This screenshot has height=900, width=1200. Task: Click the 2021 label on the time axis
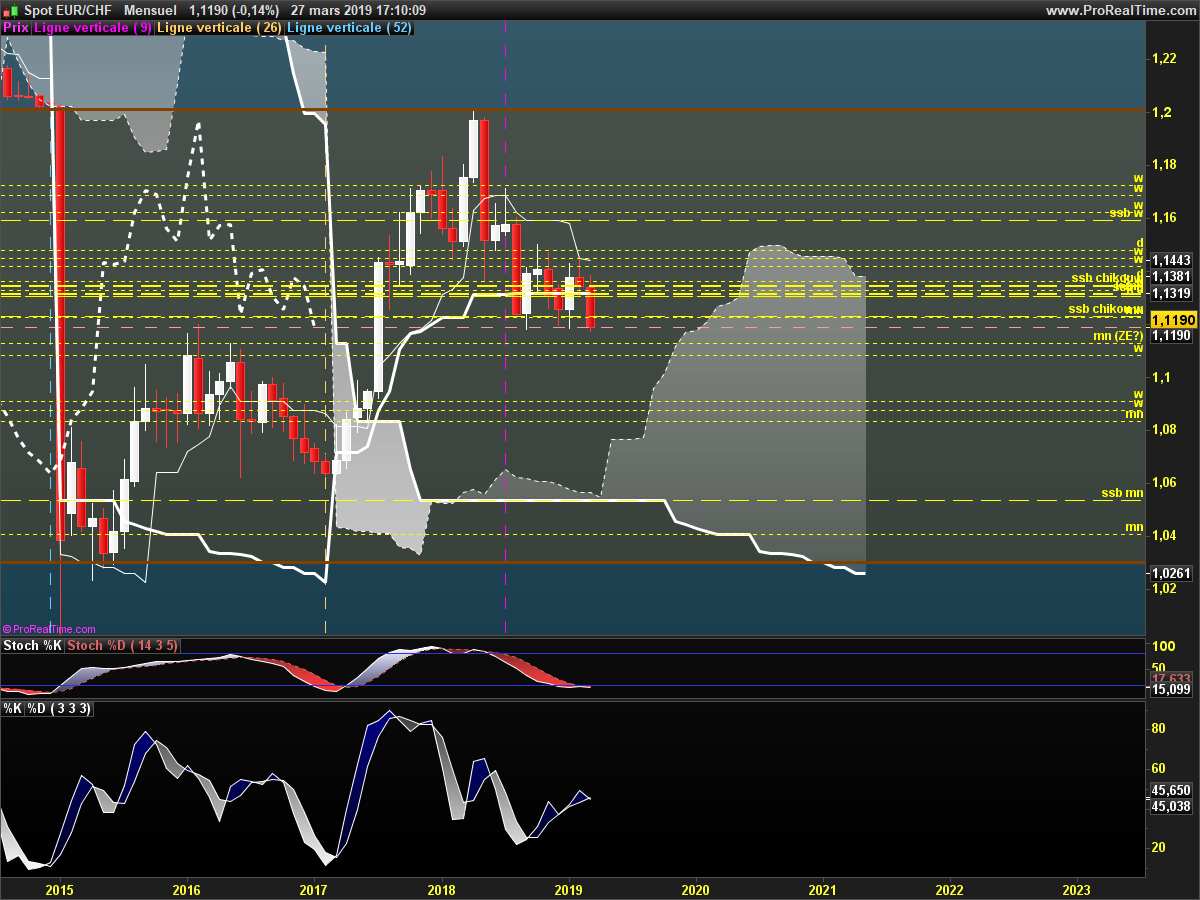point(822,889)
